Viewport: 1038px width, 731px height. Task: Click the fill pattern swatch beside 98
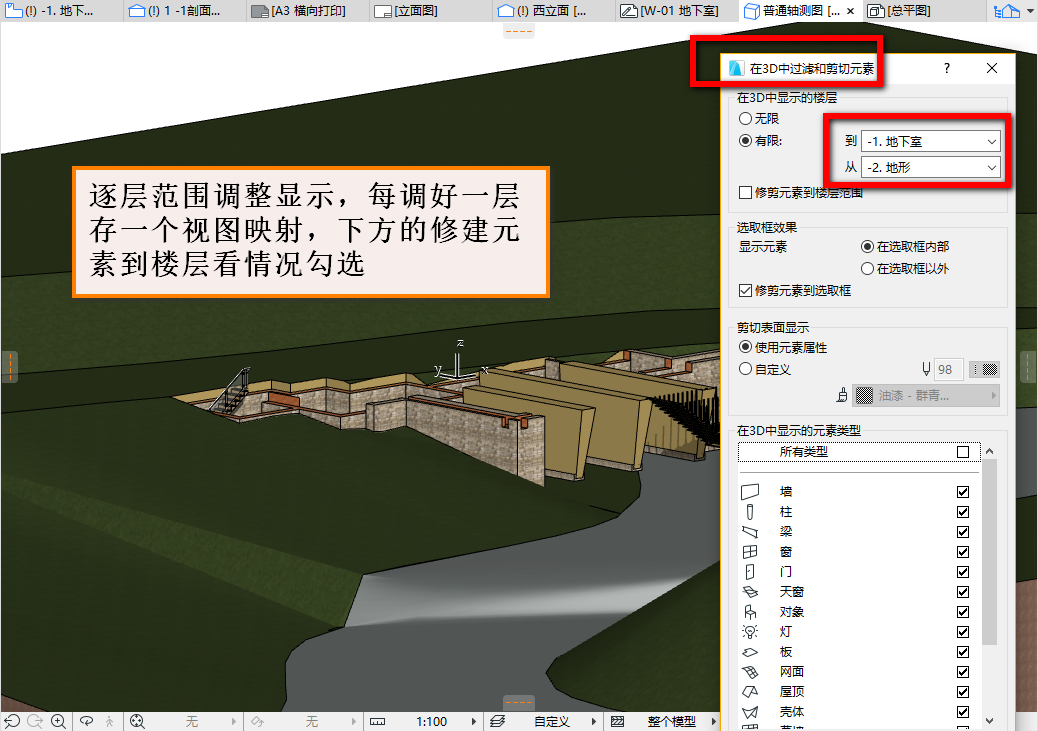tap(984, 369)
